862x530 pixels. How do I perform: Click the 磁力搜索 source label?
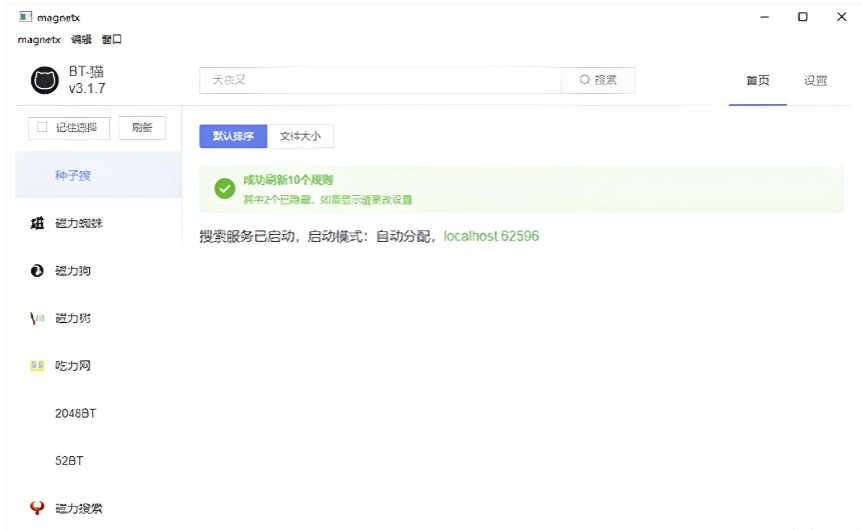(79, 508)
